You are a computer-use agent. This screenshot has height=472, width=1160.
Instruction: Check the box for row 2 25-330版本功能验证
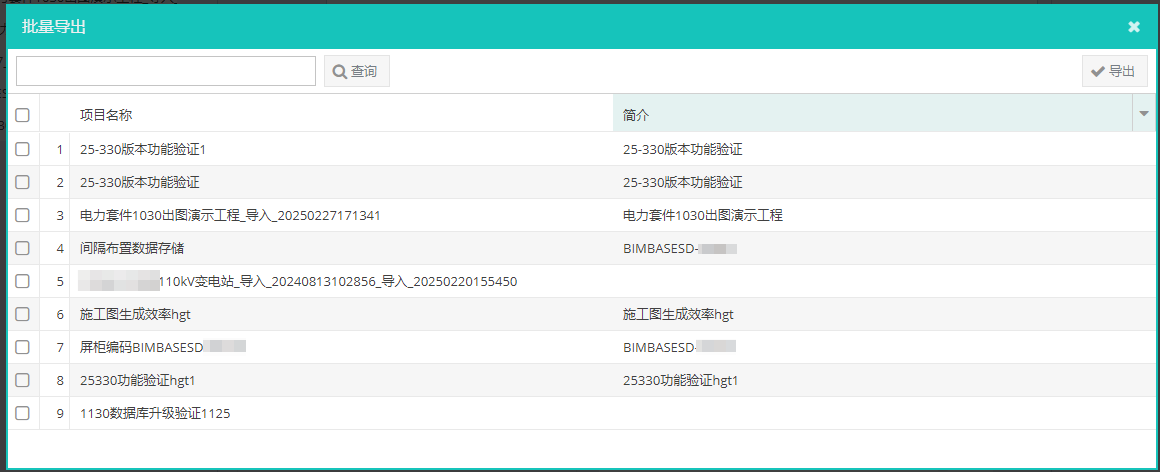(x=22, y=182)
